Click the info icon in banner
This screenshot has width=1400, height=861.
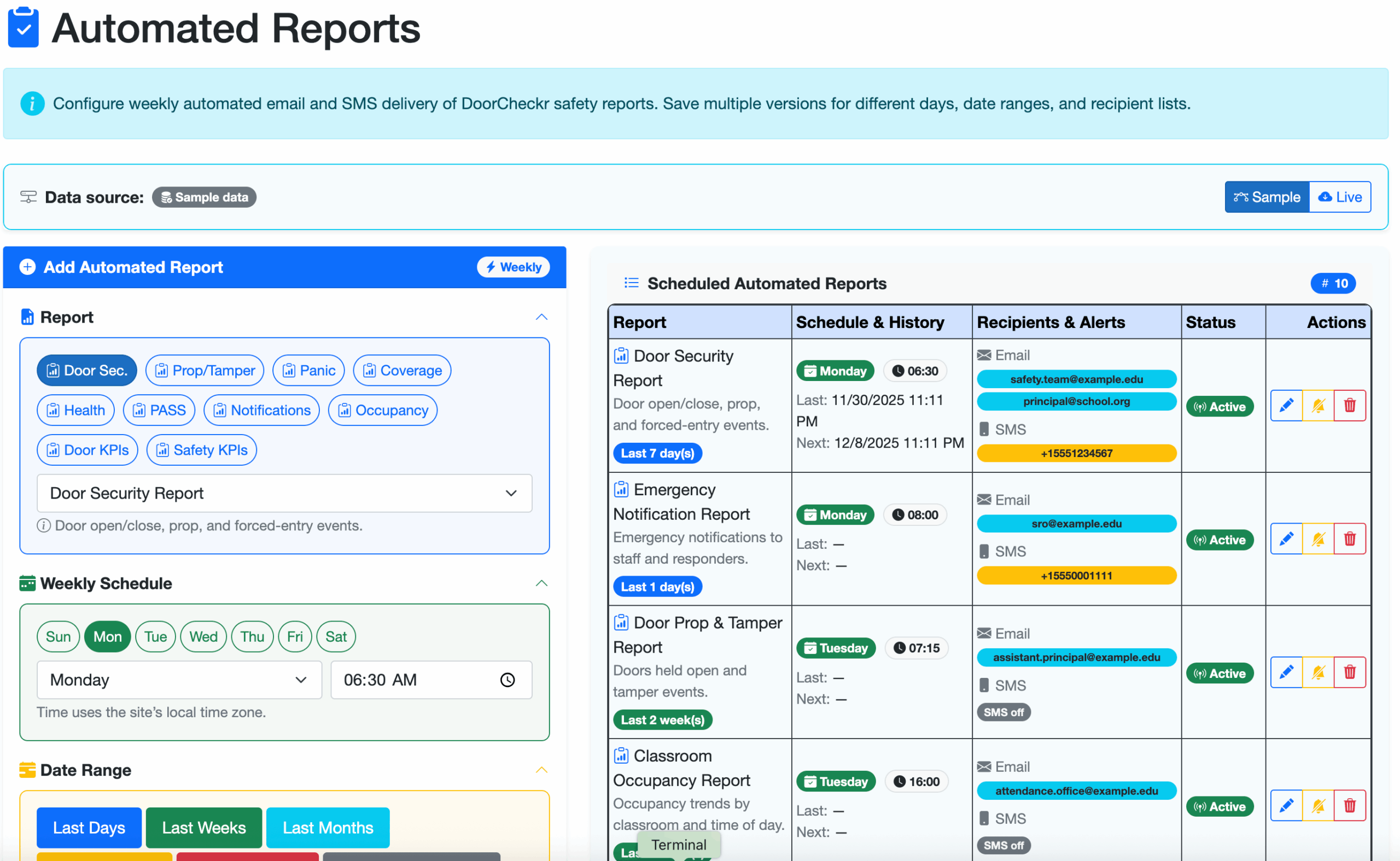tap(32, 104)
